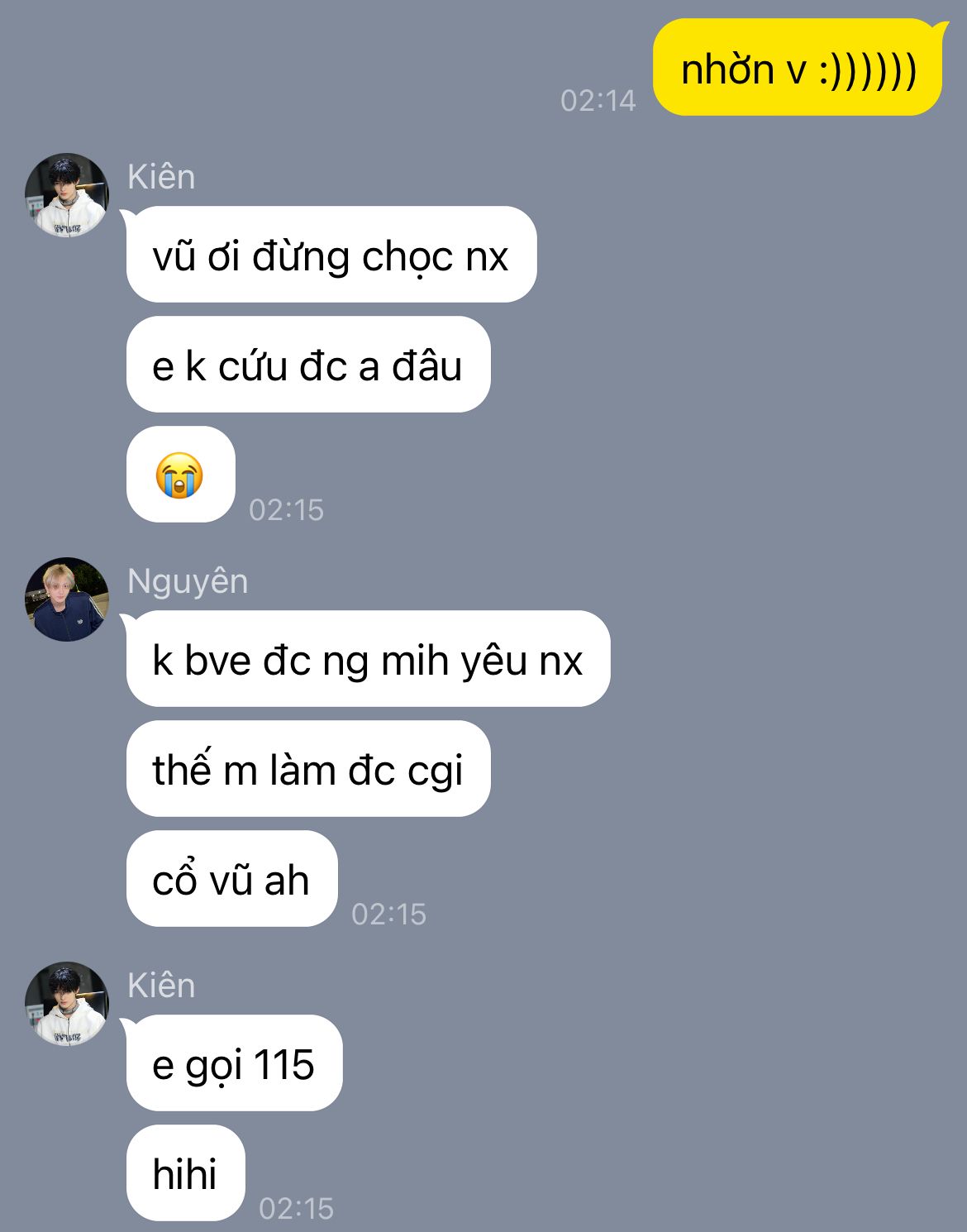Tap the 'thế m làm đc cgi' bubble
Image resolution: width=967 pixels, height=1232 pixels.
click(x=308, y=769)
